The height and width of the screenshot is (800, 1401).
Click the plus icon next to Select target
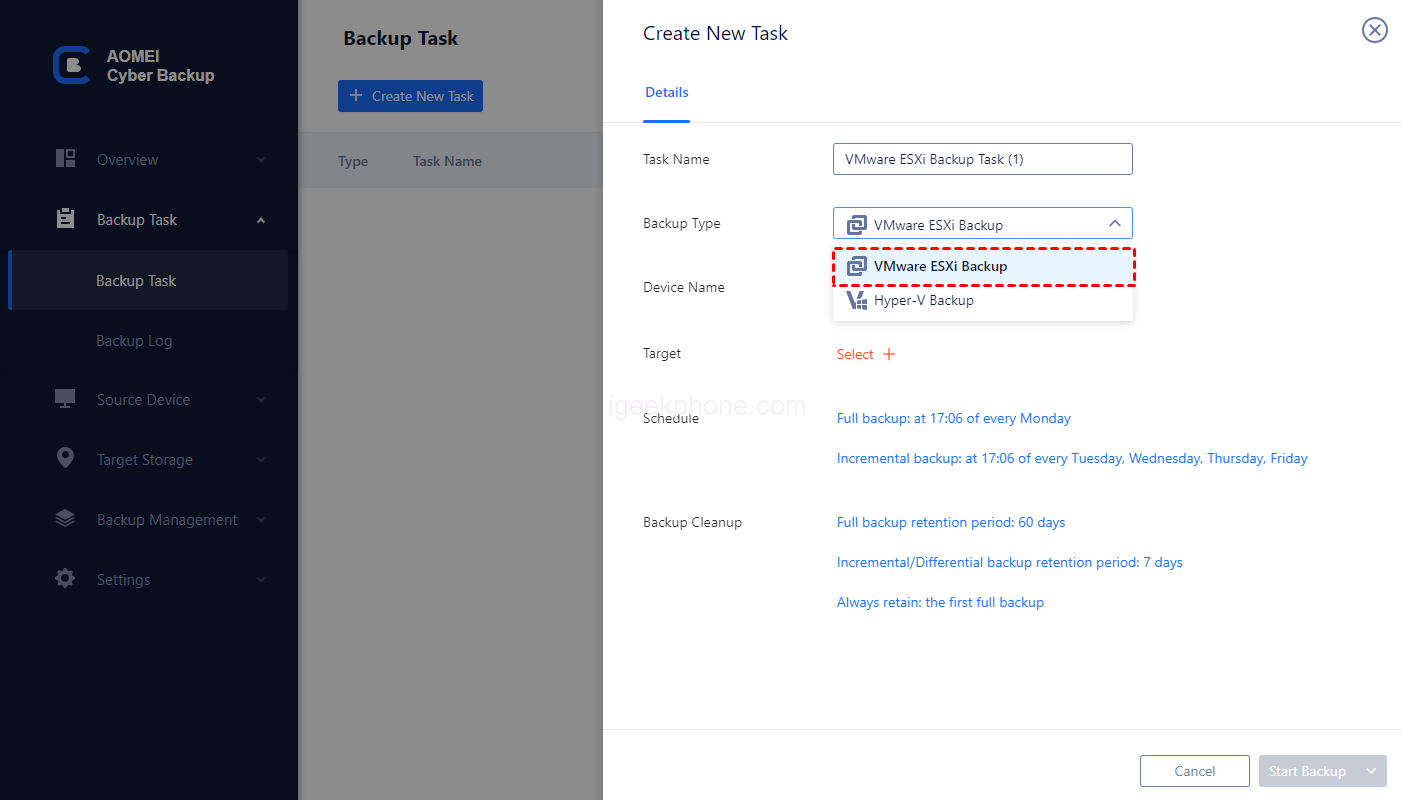tap(889, 354)
